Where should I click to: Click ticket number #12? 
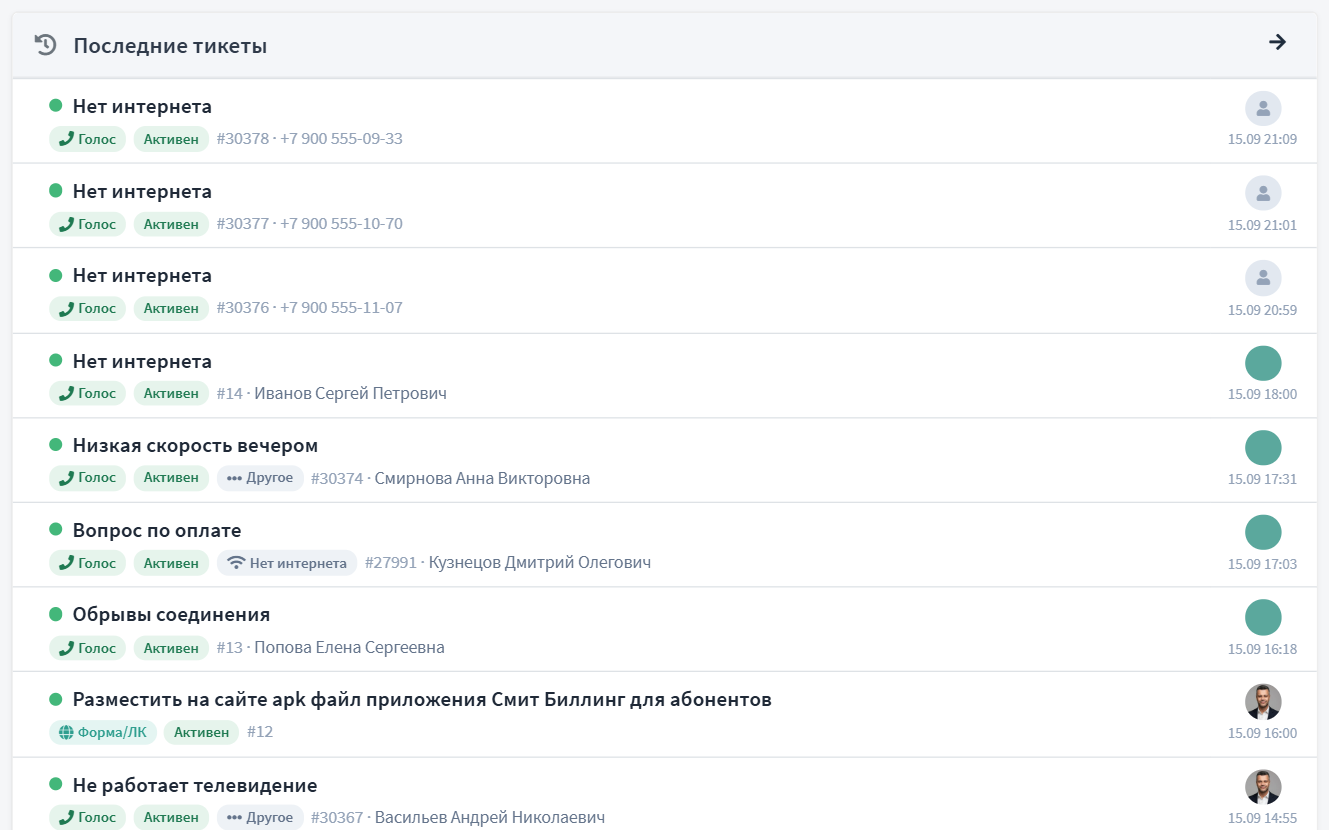(260, 732)
